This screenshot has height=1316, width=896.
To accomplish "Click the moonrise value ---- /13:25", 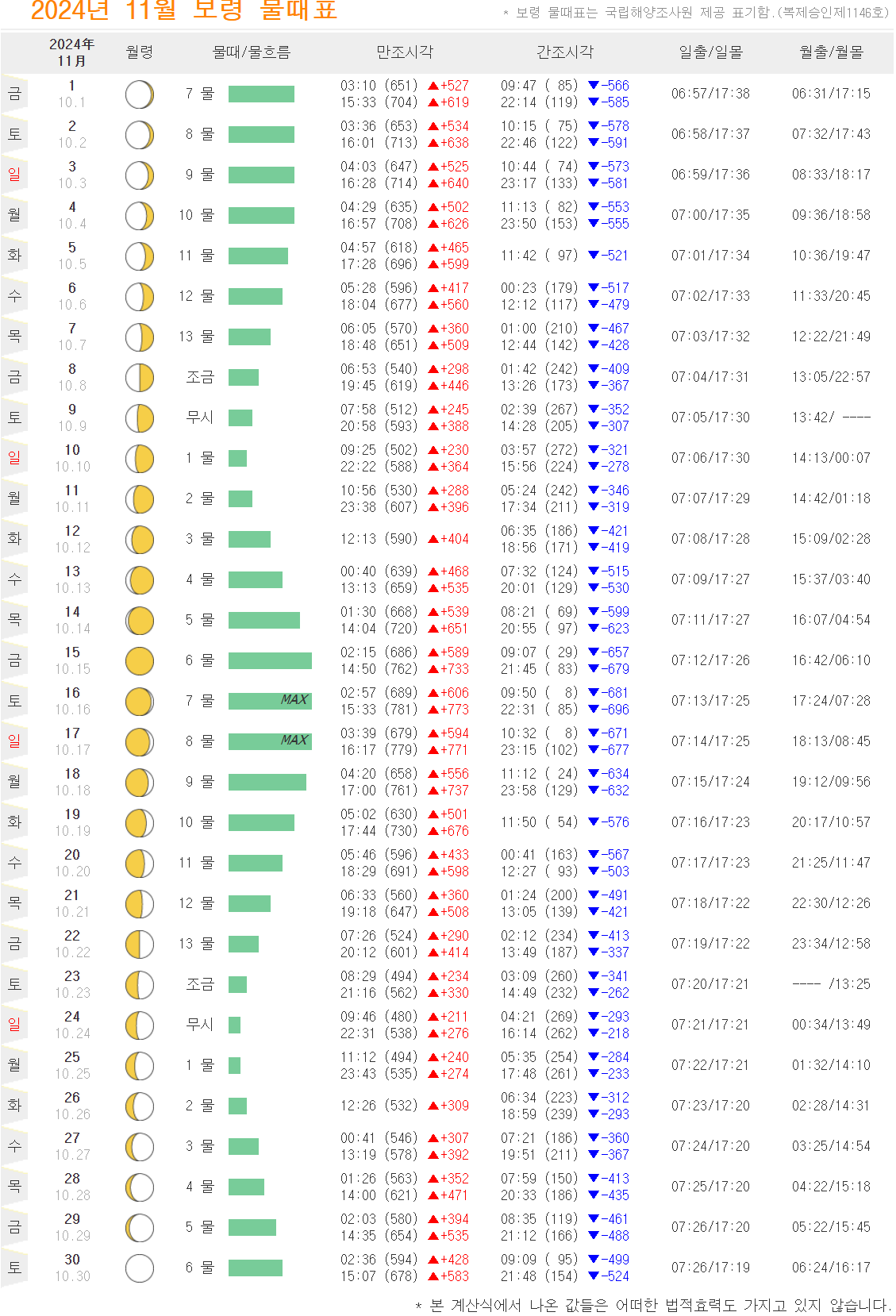I will pyautogui.click(x=831, y=984).
